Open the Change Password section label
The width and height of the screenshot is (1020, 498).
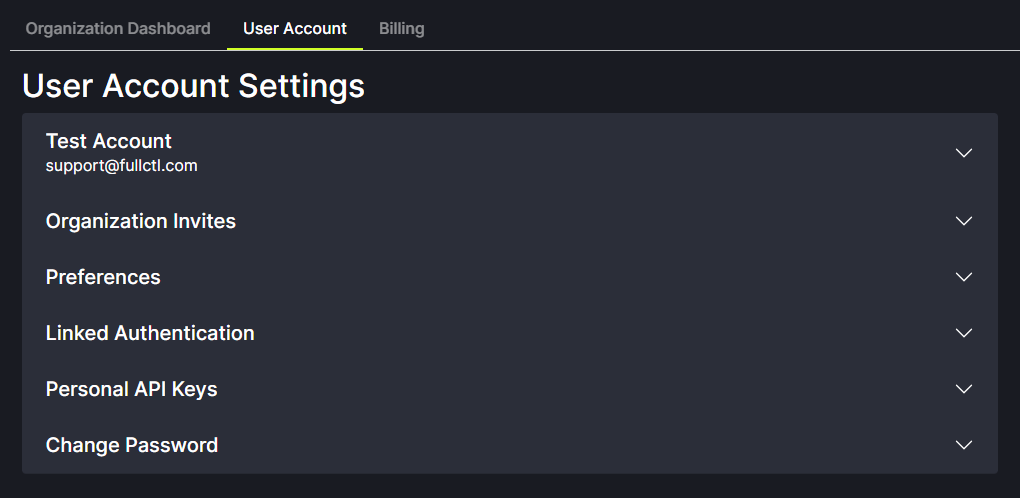tap(132, 445)
